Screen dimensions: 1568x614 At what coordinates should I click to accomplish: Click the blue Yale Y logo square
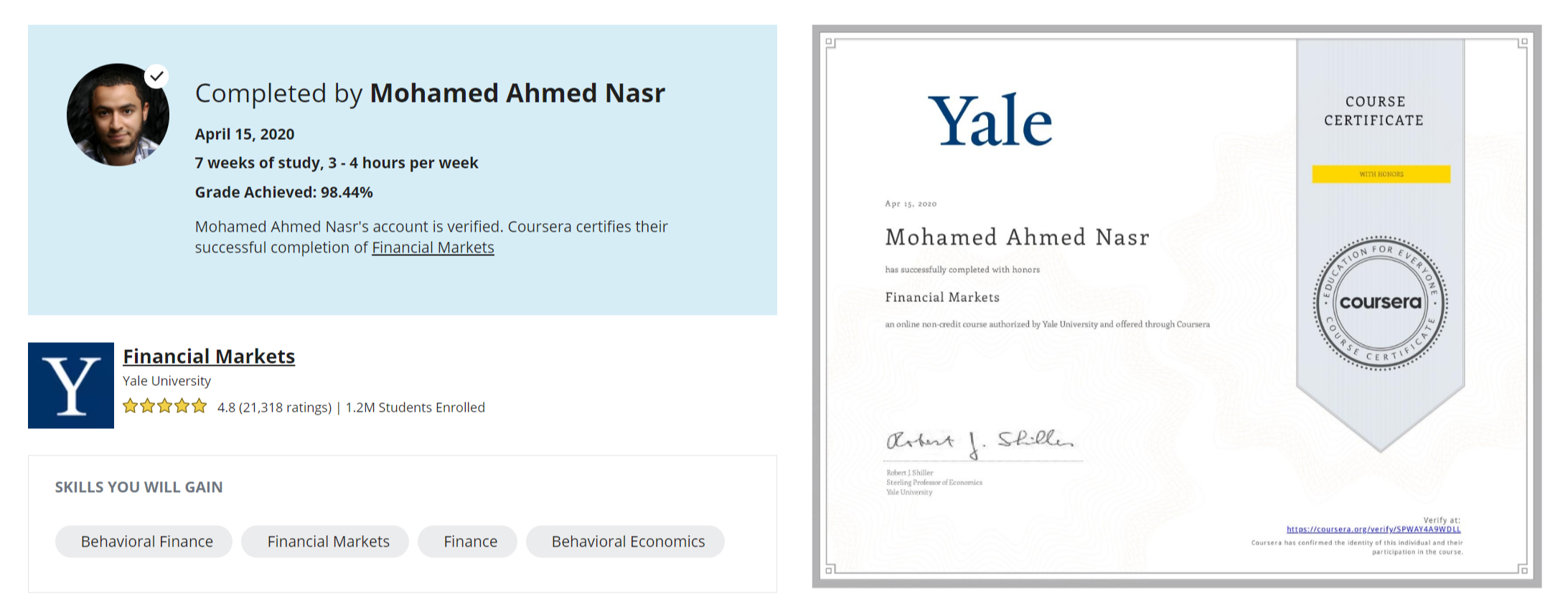[x=71, y=385]
